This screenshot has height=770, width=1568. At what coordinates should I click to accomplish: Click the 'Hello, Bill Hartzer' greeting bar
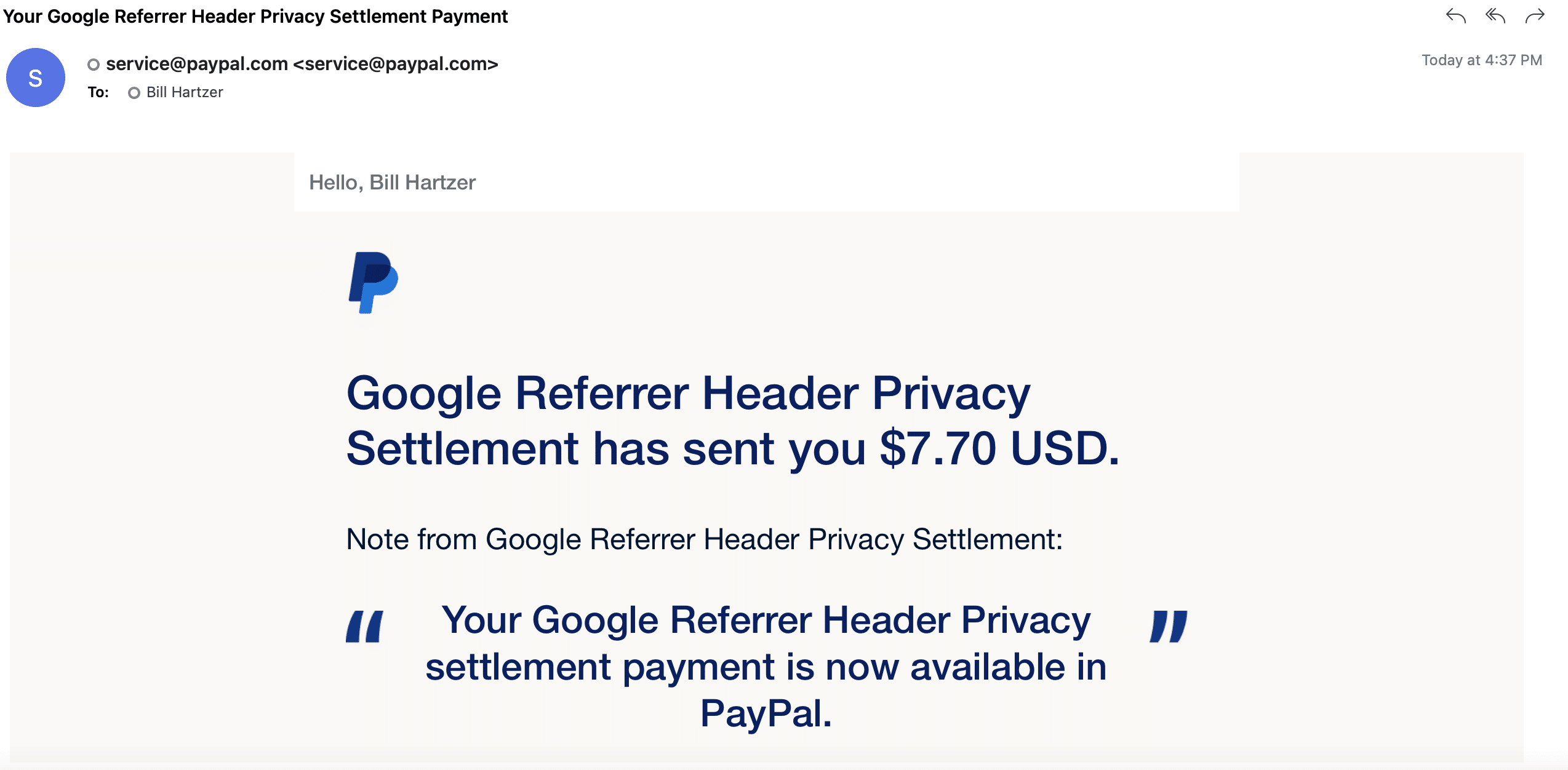click(766, 182)
